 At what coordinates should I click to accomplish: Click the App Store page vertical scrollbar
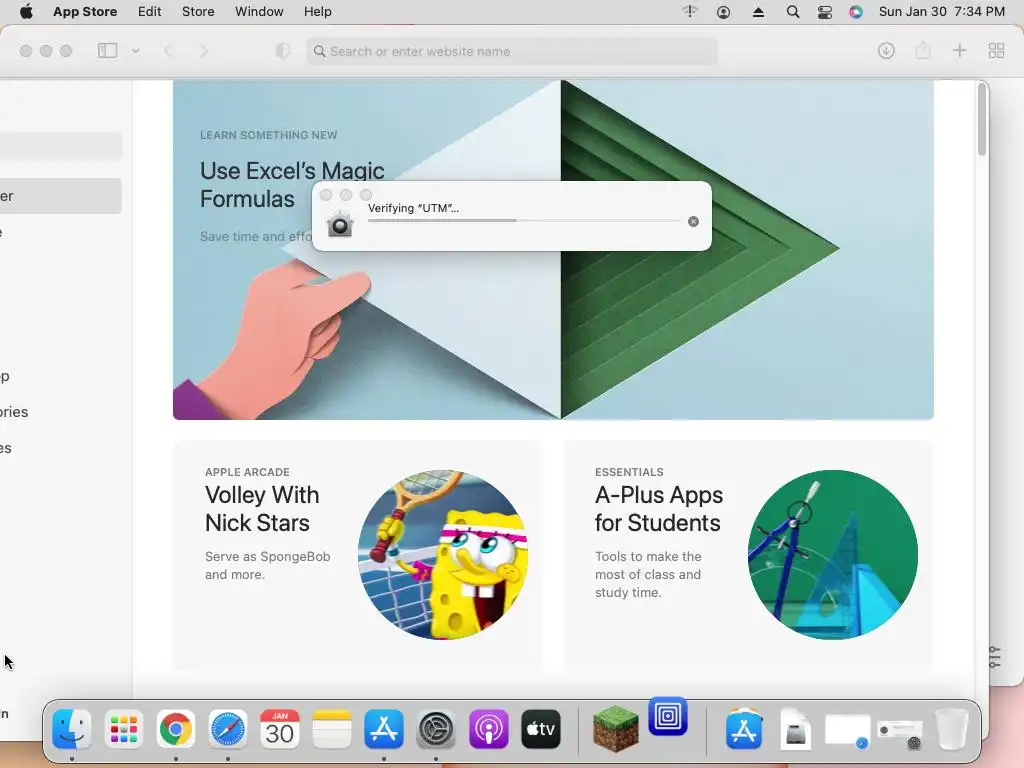pos(982,119)
